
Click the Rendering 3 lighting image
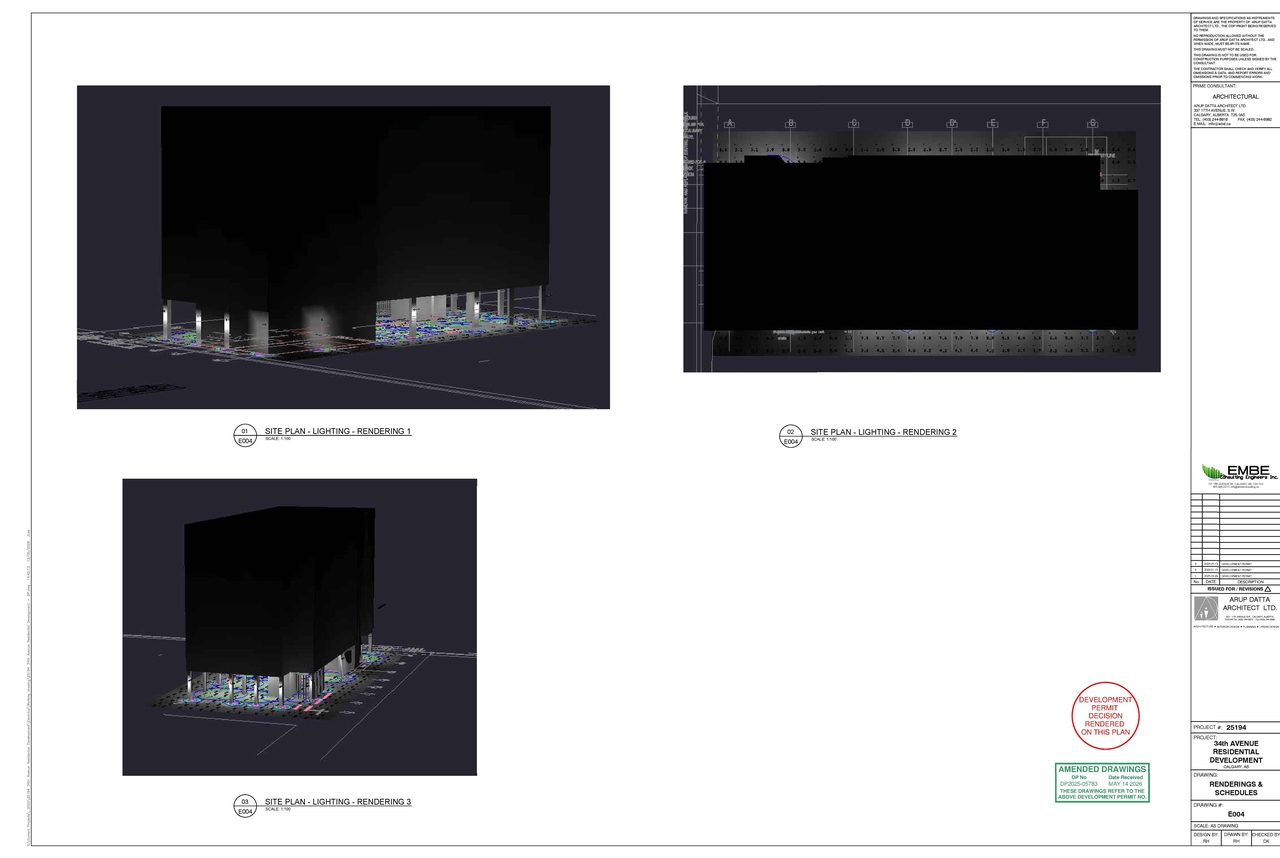pyautogui.click(x=300, y=627)
